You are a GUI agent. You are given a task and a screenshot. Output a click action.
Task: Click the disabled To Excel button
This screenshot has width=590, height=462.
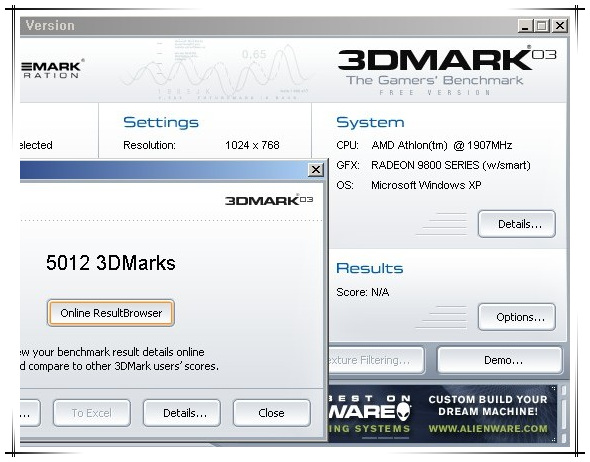point(91,413)
